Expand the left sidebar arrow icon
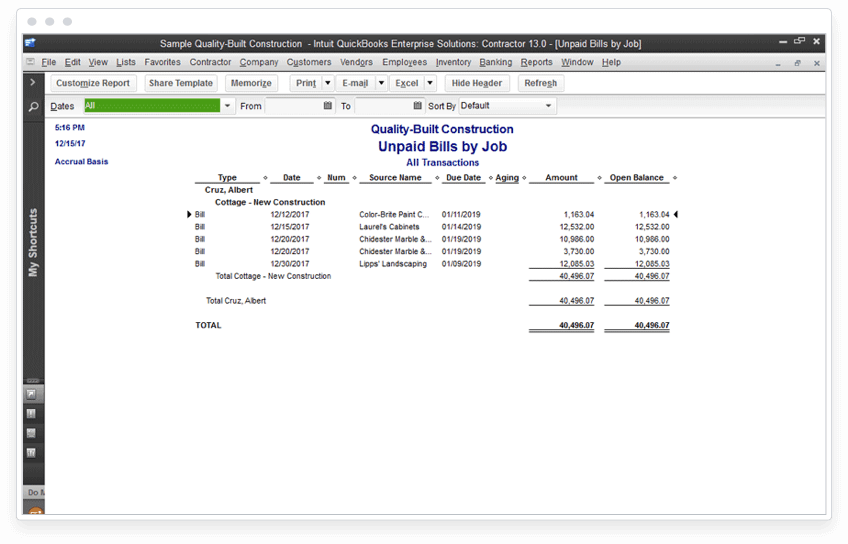Screen dimensions: 848x544 pyautogui.click(x=33, y=82)
